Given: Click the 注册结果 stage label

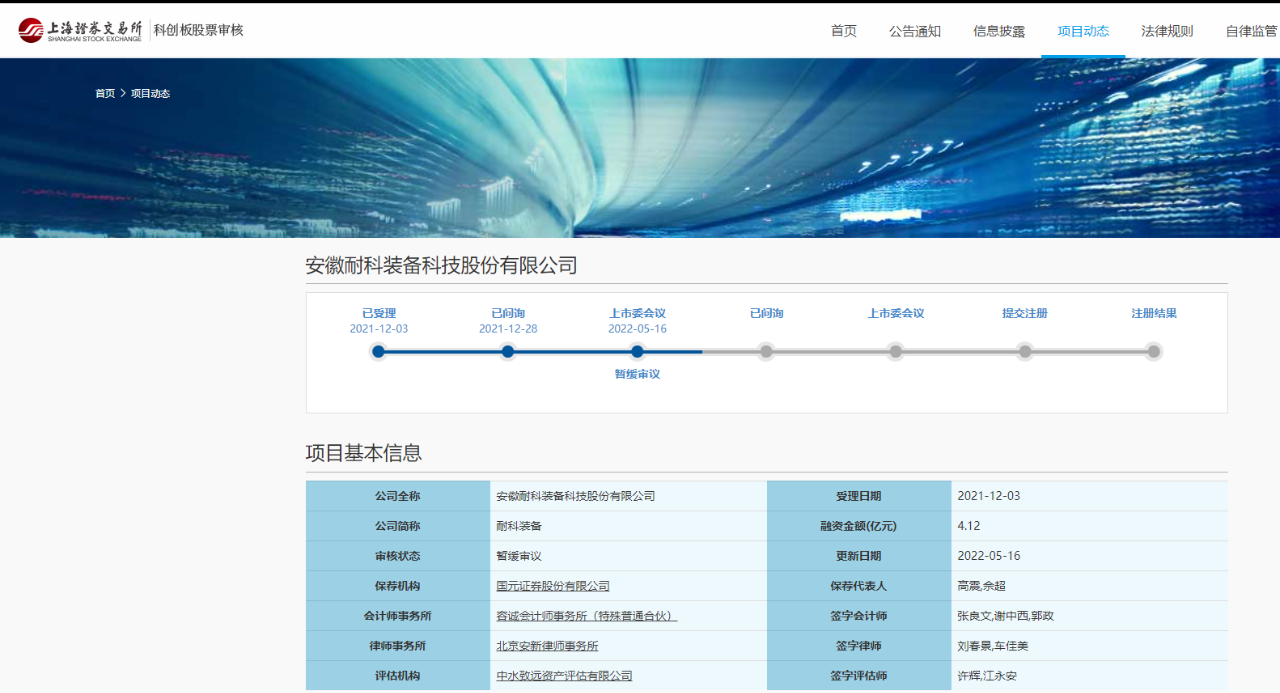Looking at the screenshot, I should click(x=1154, y=313).
